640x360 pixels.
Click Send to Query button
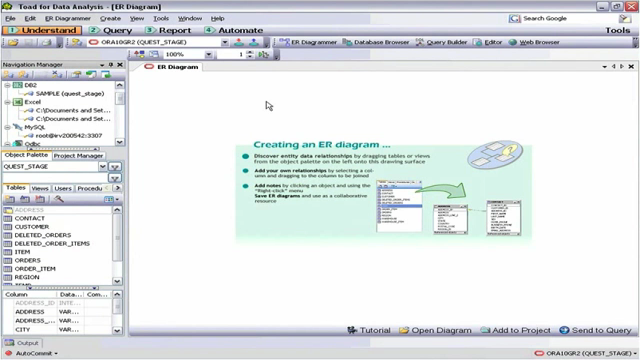[596, 330]
